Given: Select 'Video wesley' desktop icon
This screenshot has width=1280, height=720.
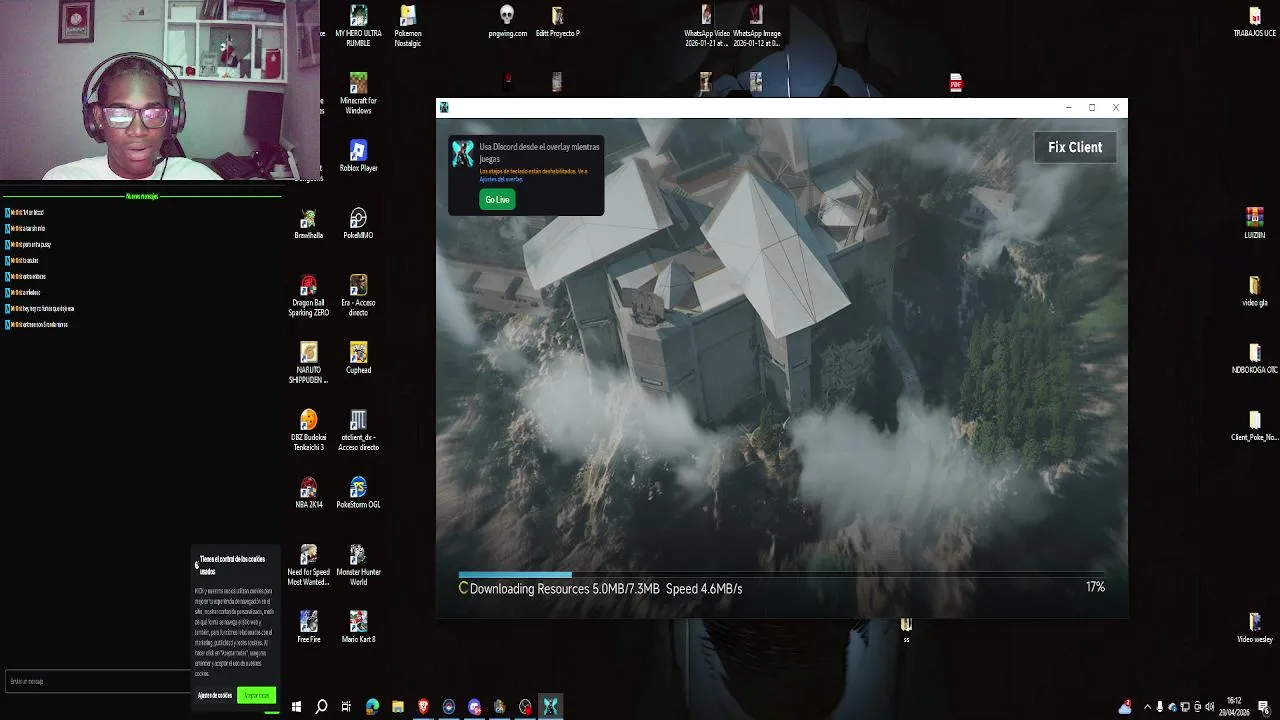Looking at the screenshot, I should tap(1254, 627).
